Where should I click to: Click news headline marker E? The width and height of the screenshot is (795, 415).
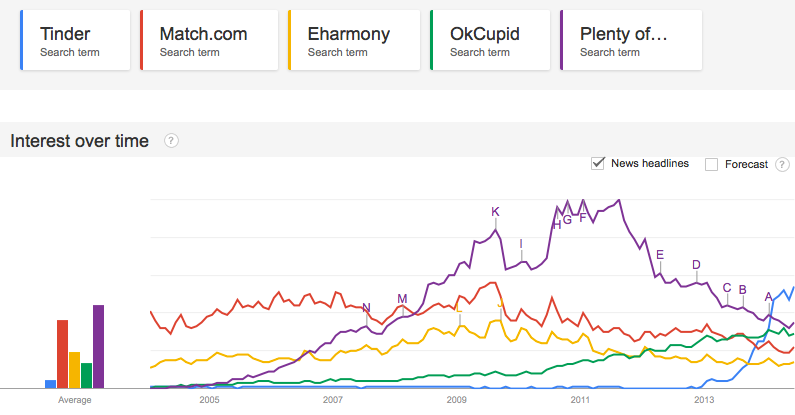(x=660, y=254)
